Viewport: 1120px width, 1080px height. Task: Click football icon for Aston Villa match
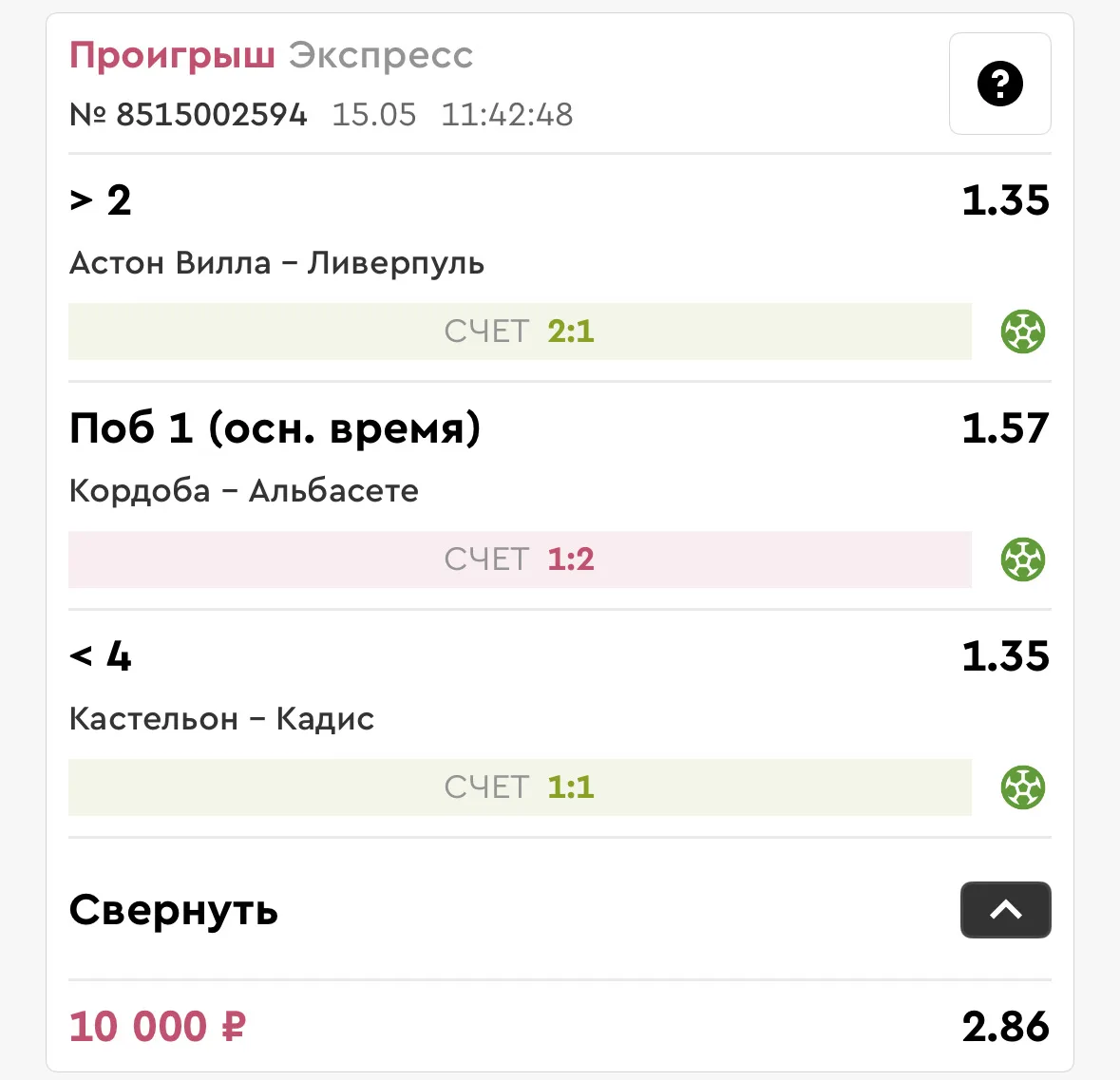[1022, 332]
